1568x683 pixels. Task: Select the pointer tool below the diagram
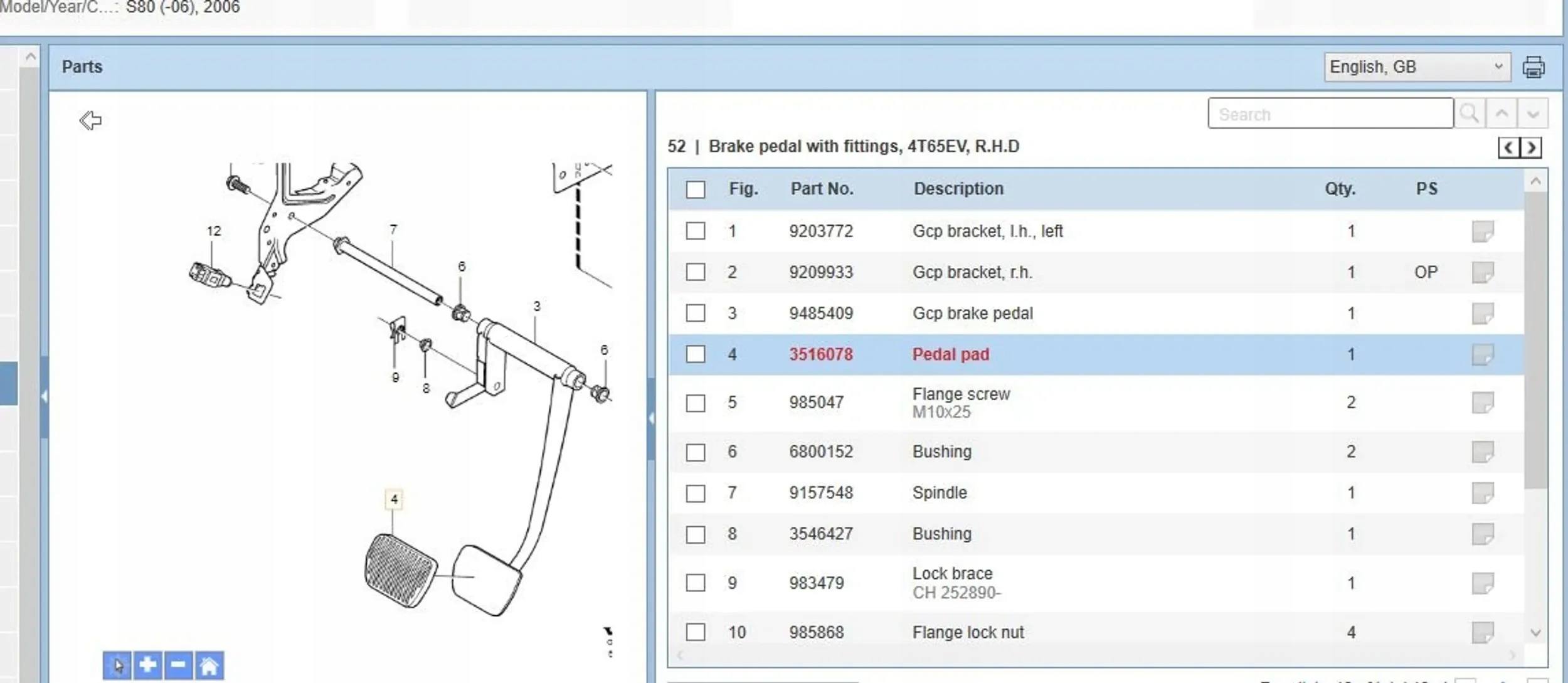tap(117, 665)
